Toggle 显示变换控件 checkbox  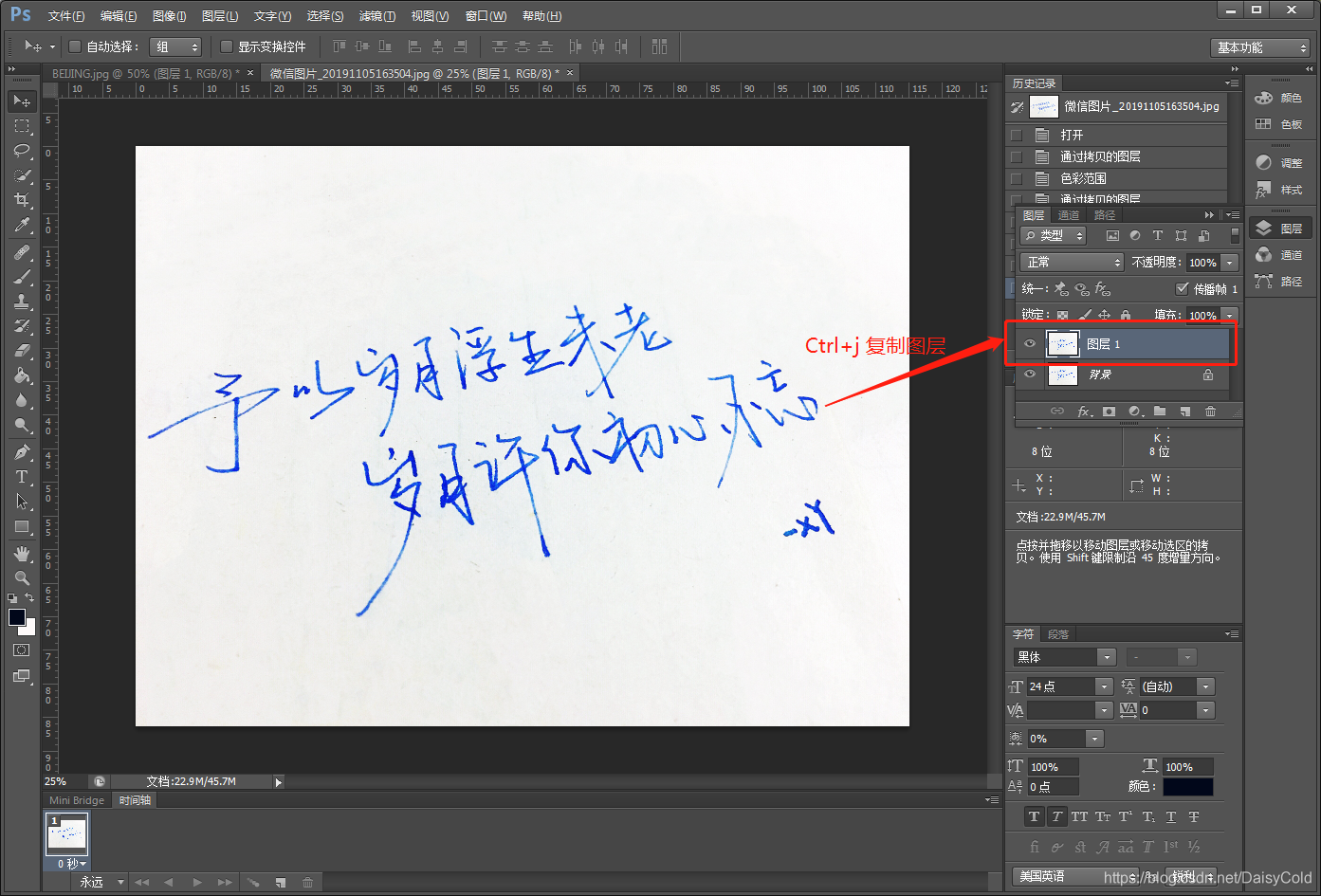click(227, 46)
